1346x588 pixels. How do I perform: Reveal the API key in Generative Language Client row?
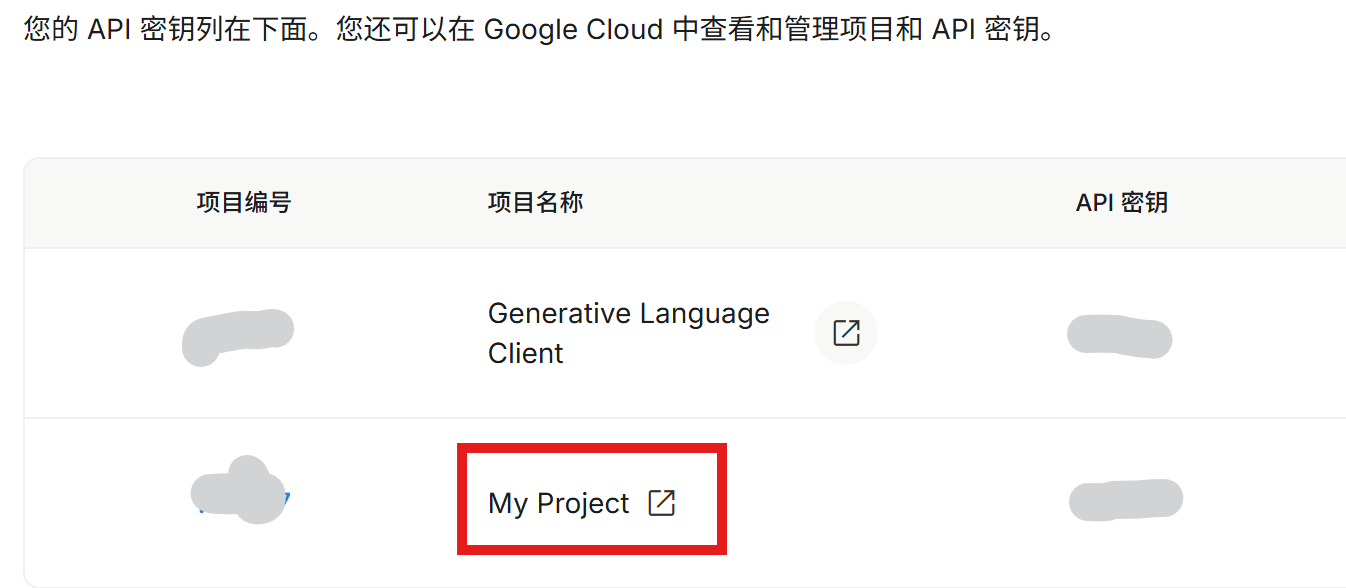(1119, 336)
